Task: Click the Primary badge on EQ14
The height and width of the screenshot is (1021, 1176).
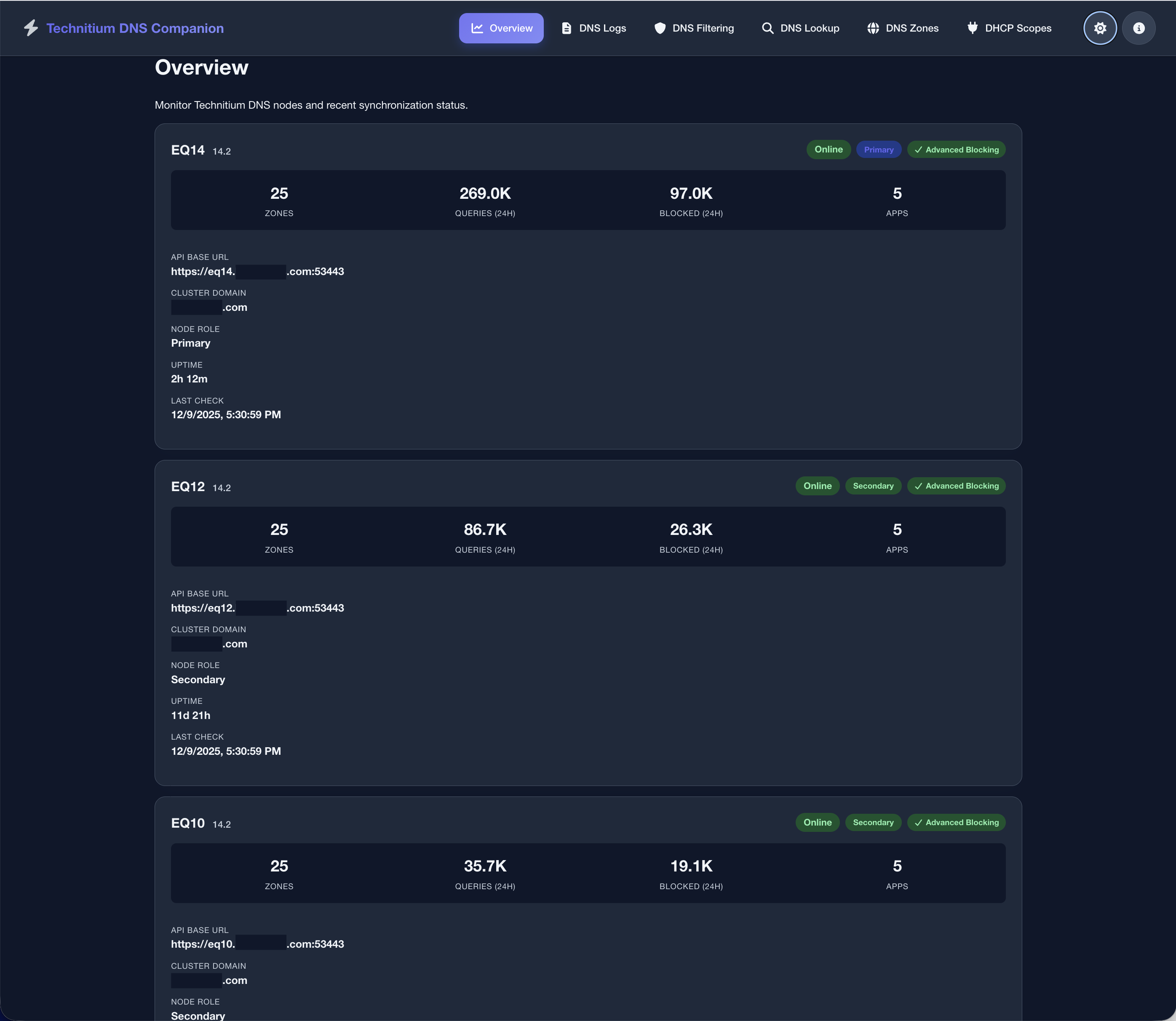Action: (878, 149)
